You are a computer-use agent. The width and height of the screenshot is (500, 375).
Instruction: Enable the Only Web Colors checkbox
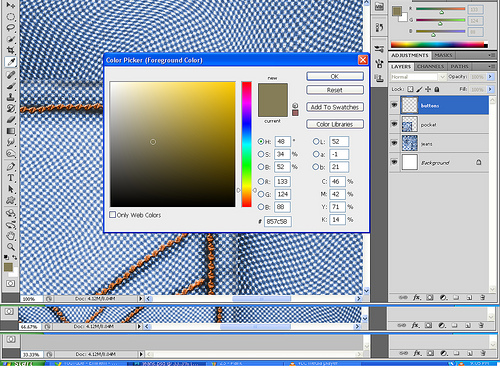click(x=113, y=215)
